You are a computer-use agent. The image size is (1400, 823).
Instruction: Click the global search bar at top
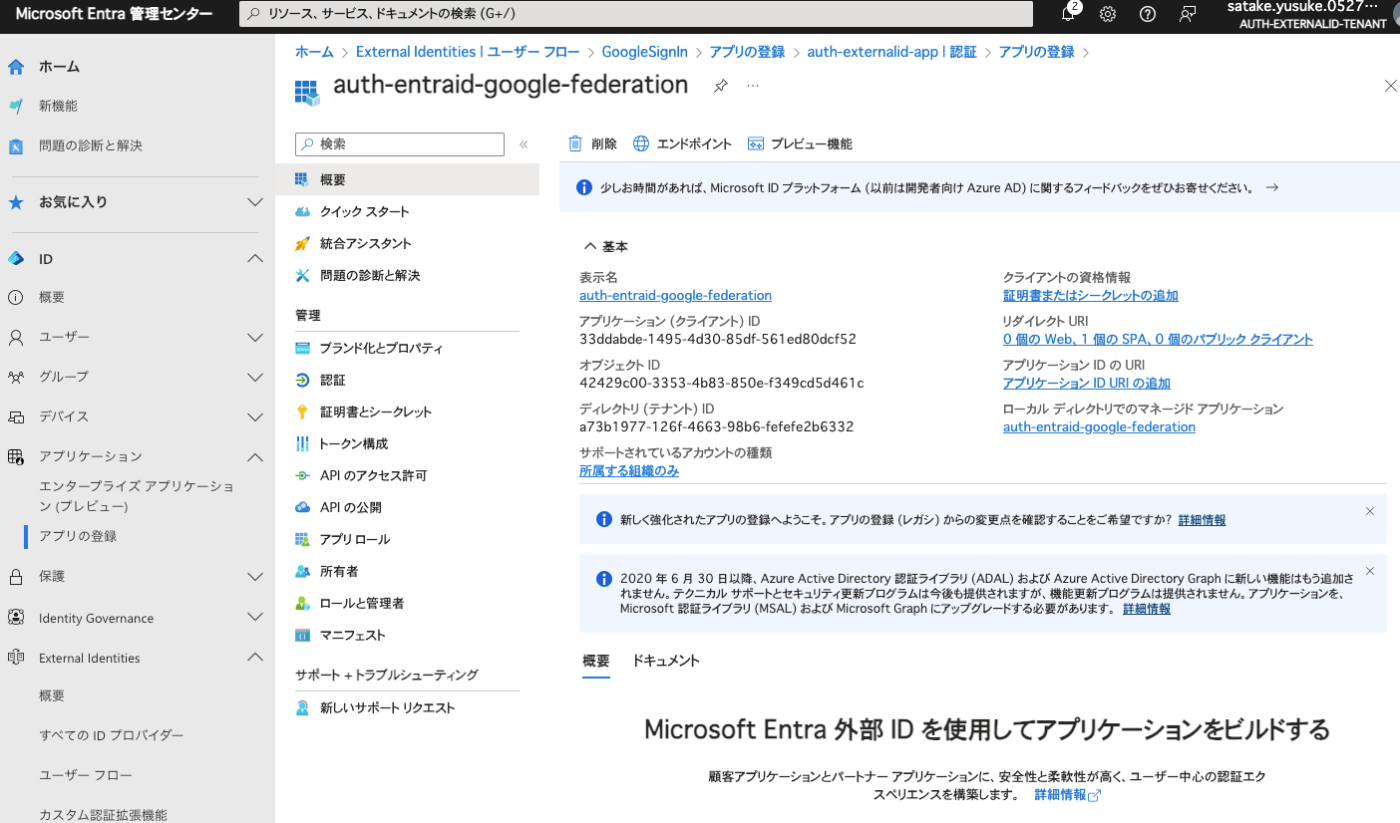click(636, 14)
